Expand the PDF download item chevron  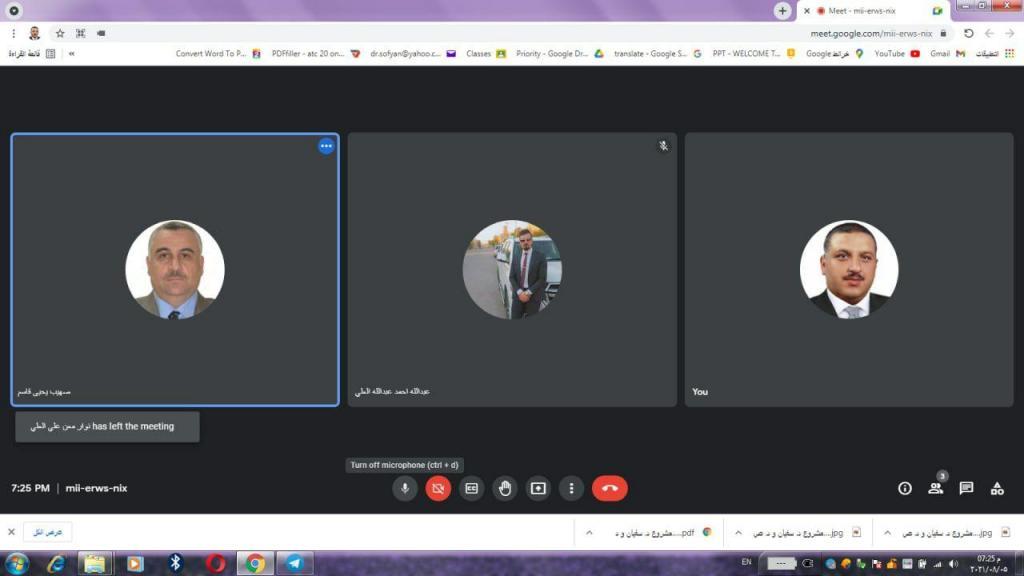[589, 533]
